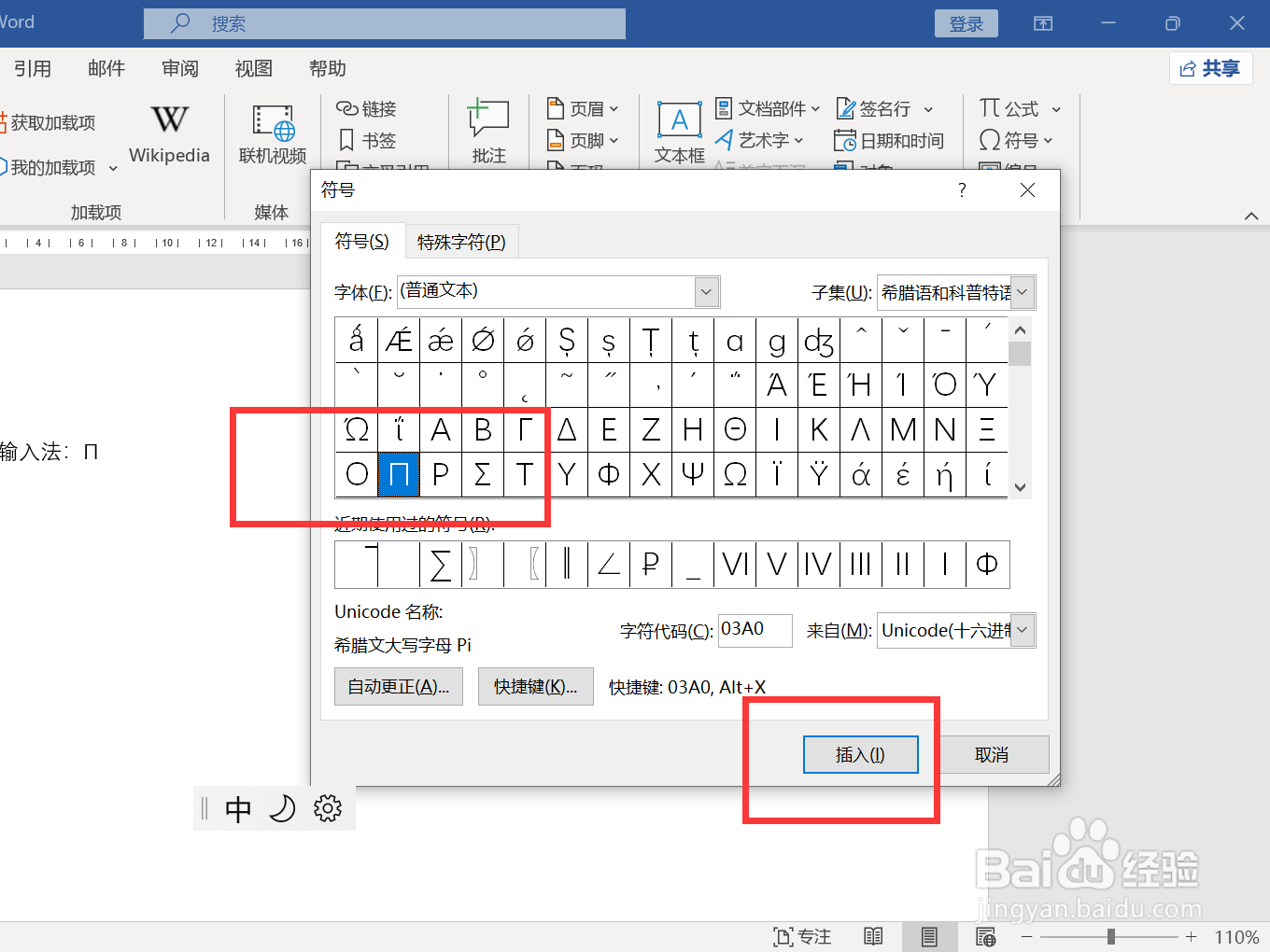Open the 联机视频 (online video) tool

[272, 131]
